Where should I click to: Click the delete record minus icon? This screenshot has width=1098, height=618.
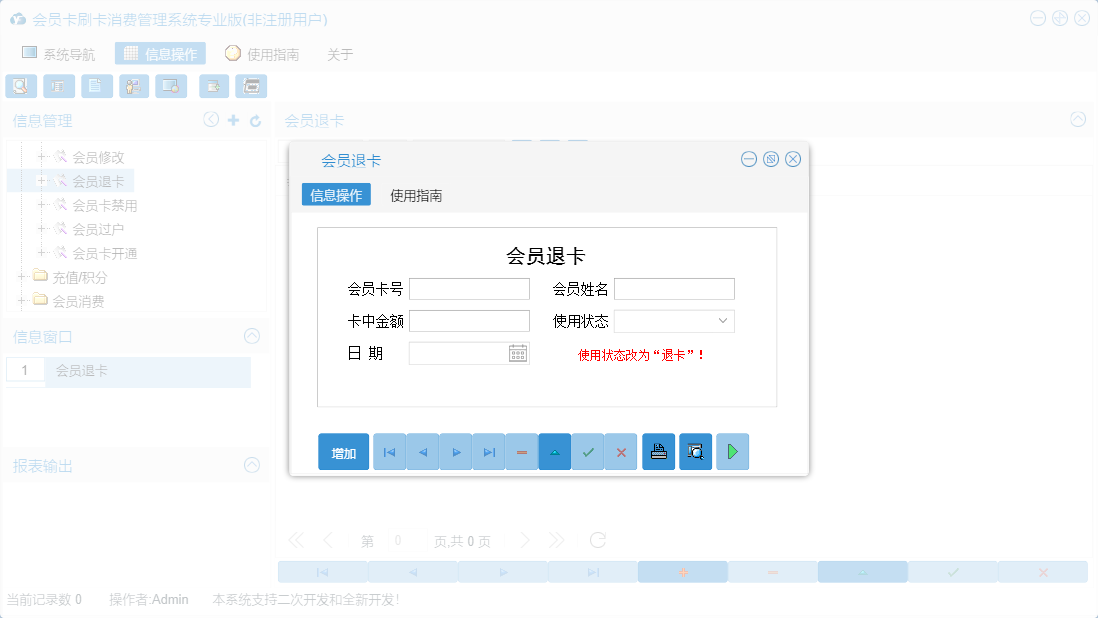pos(521,451)
